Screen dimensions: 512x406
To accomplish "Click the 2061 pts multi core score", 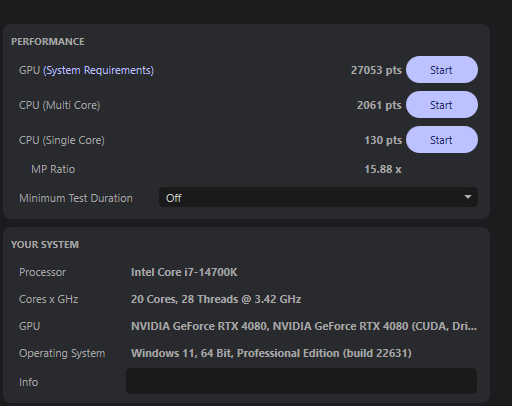I will pos(379,105).
